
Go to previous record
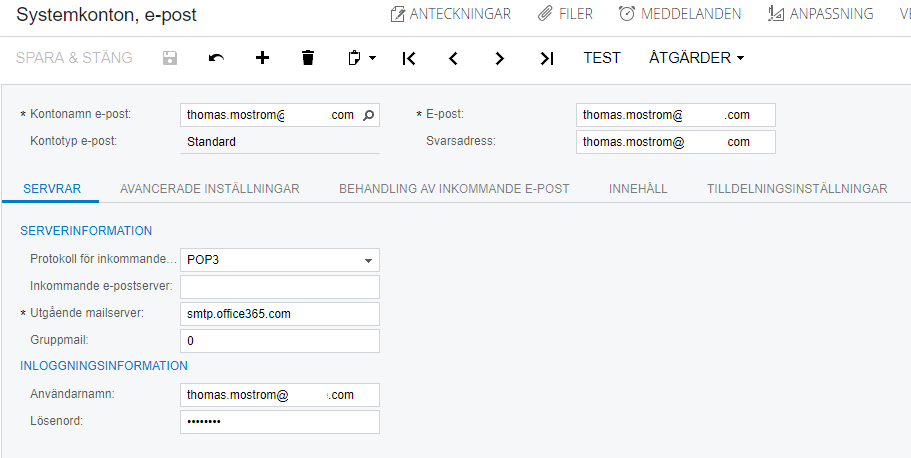point(454,58)
